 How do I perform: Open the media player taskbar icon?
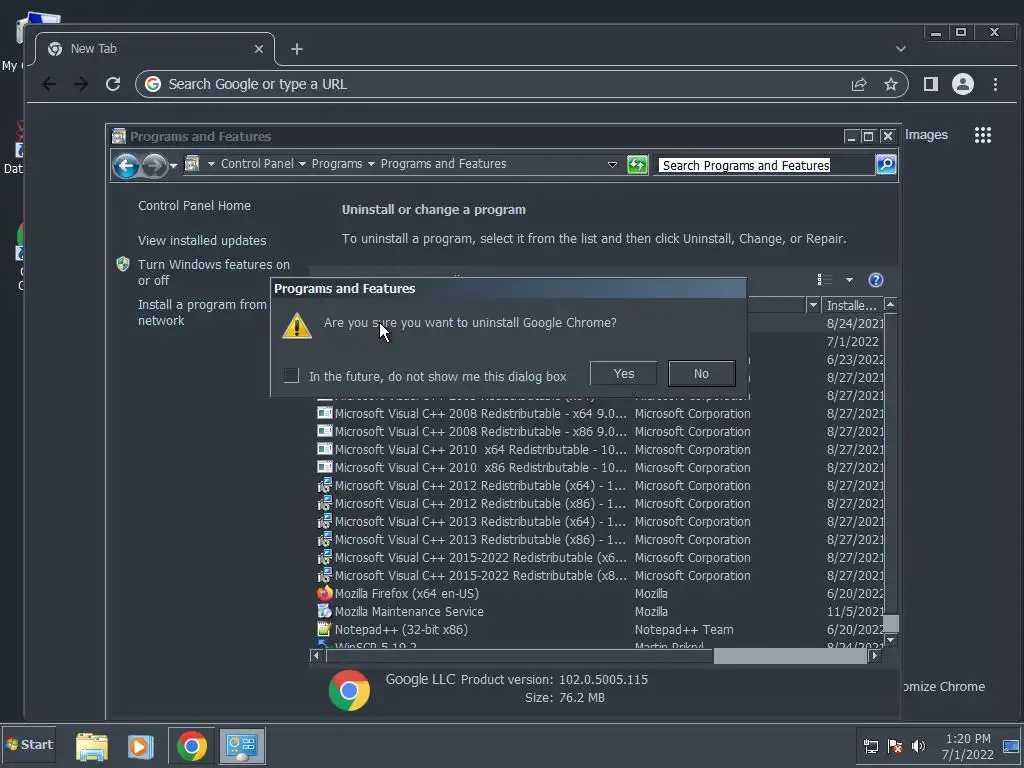click(x=140, y=746)
